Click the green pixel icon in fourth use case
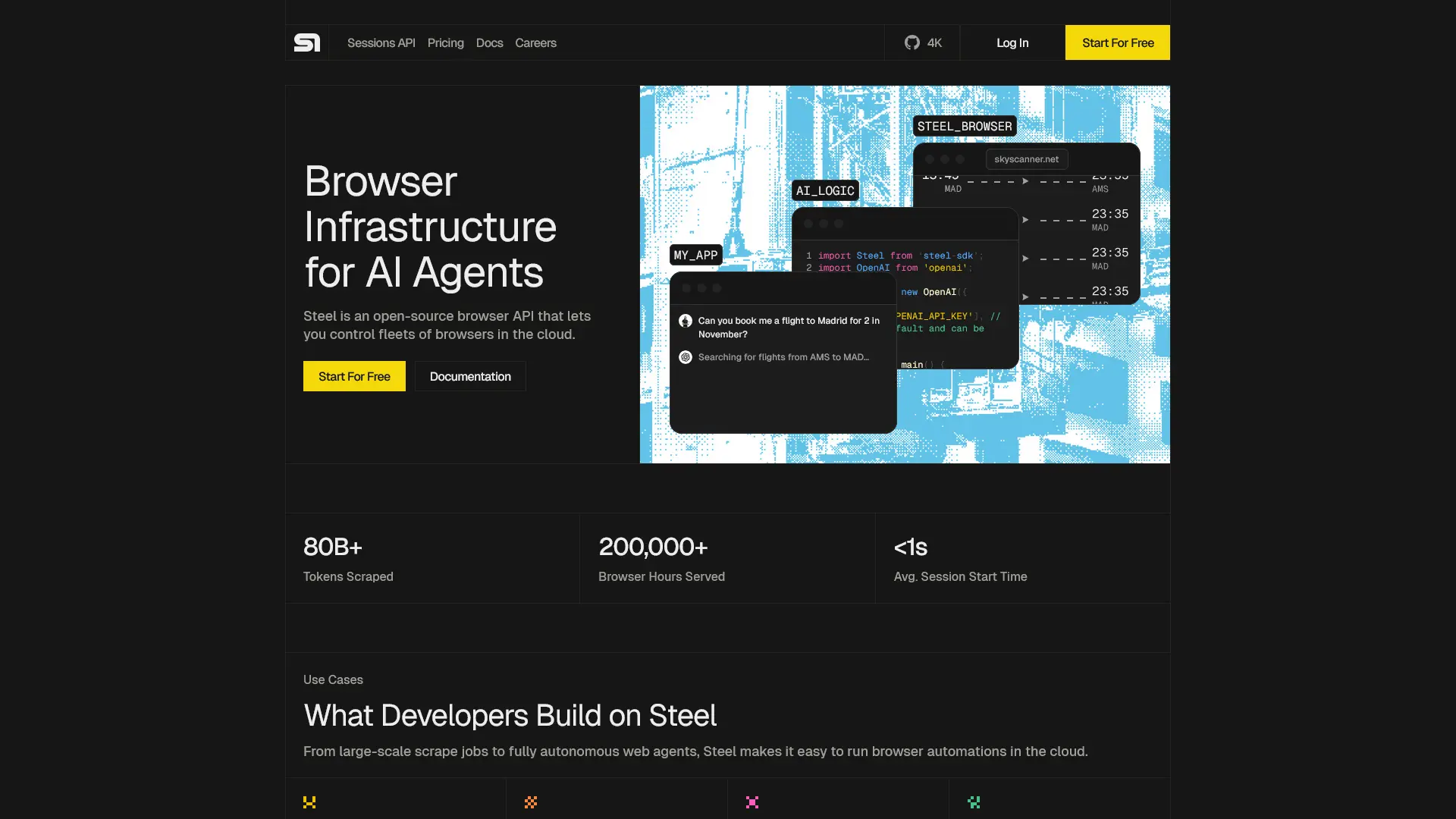This screenshot has height=819, width=1456. tap(974, 802)
